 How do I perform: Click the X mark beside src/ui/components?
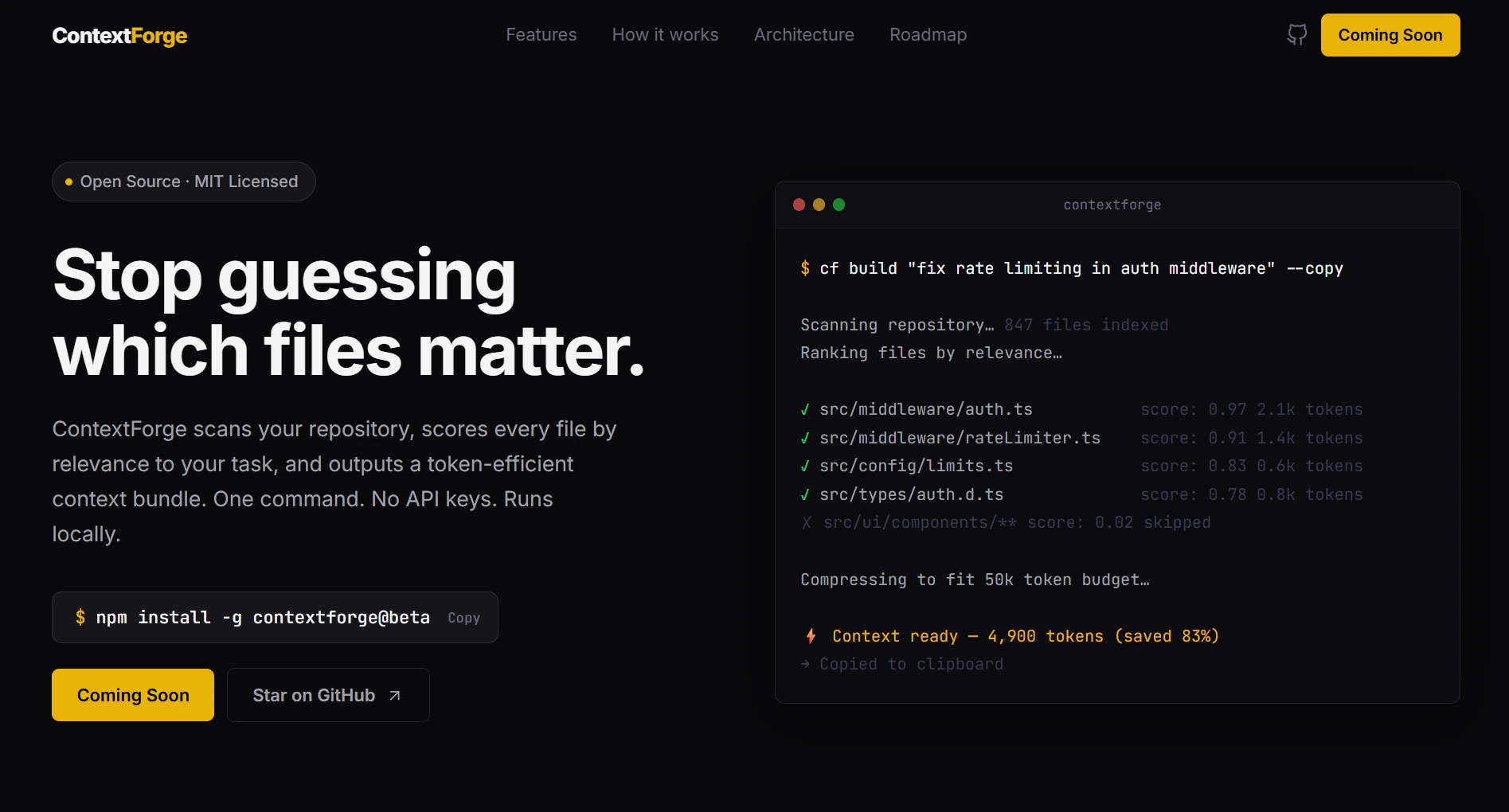tap(807, 522)
